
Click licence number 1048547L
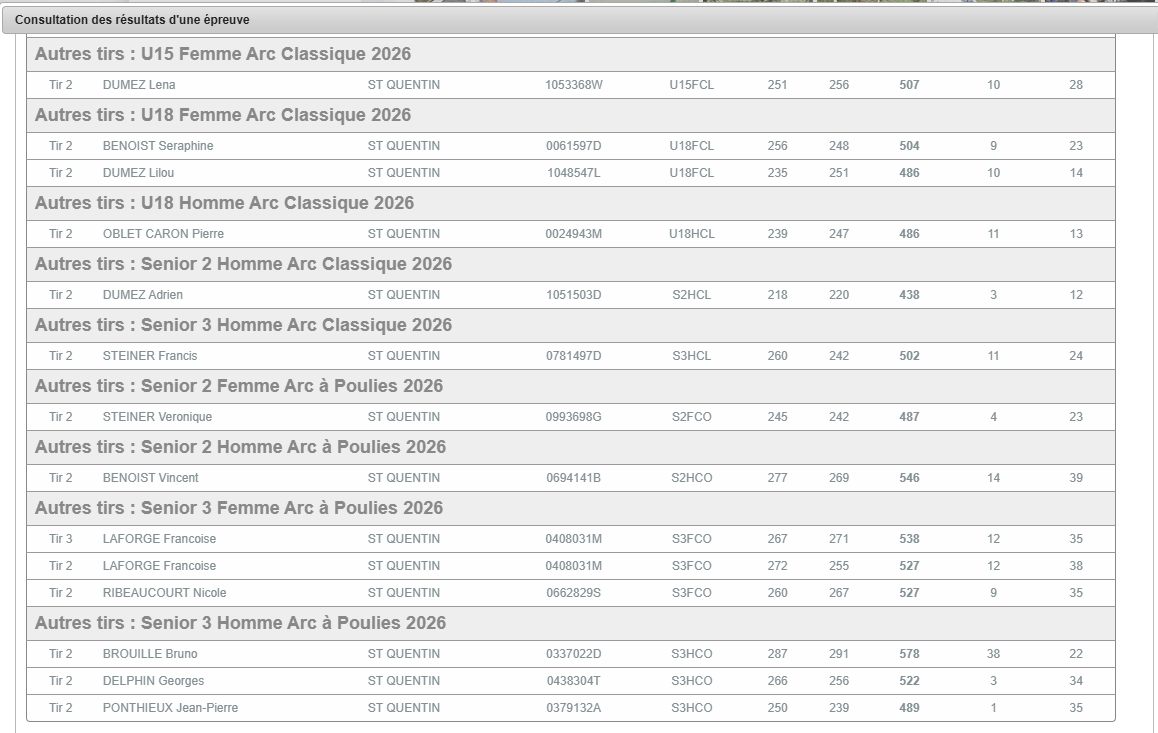coord(573,173)
